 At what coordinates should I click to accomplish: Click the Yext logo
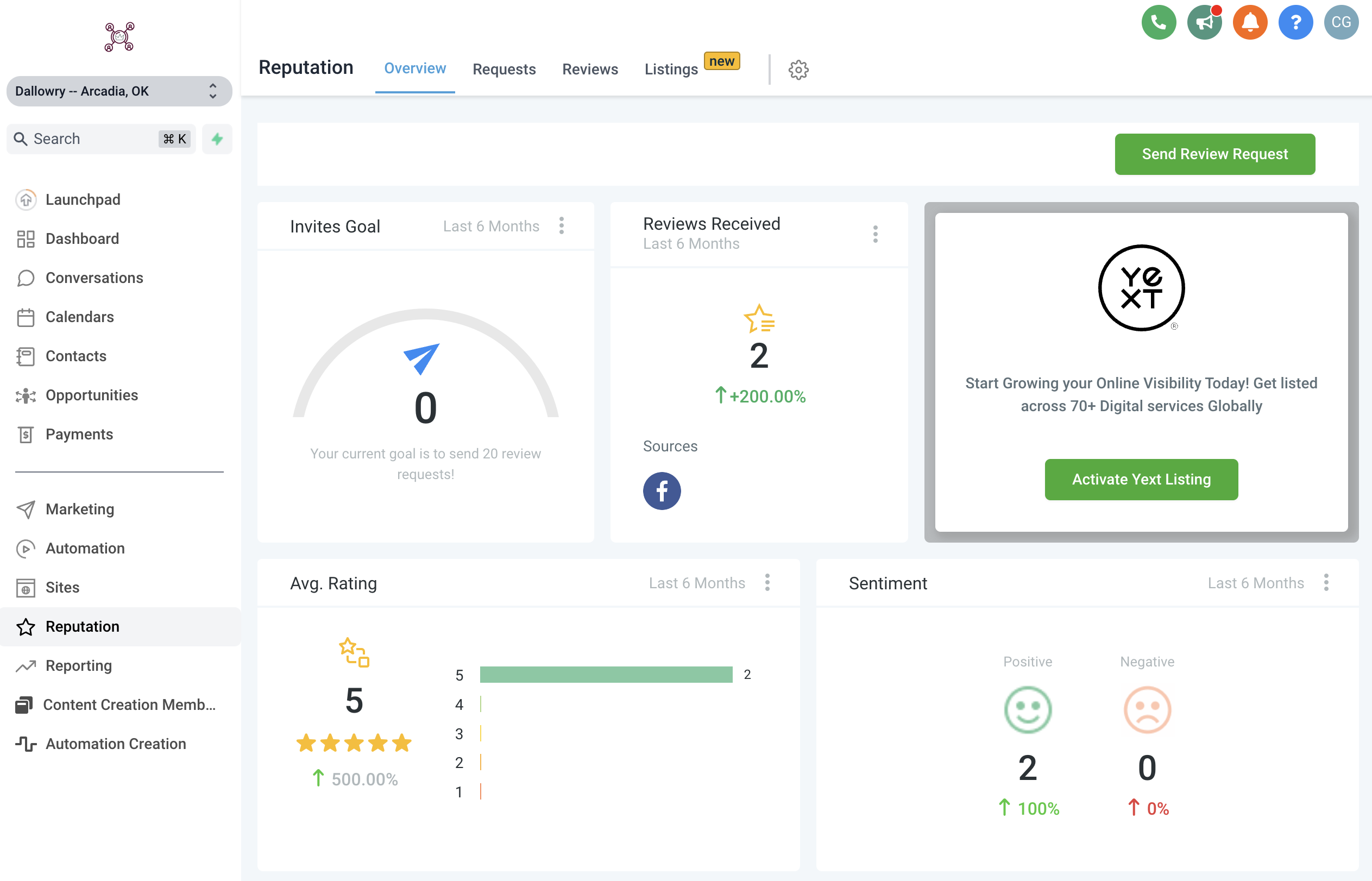click(x=1141, y=288)
